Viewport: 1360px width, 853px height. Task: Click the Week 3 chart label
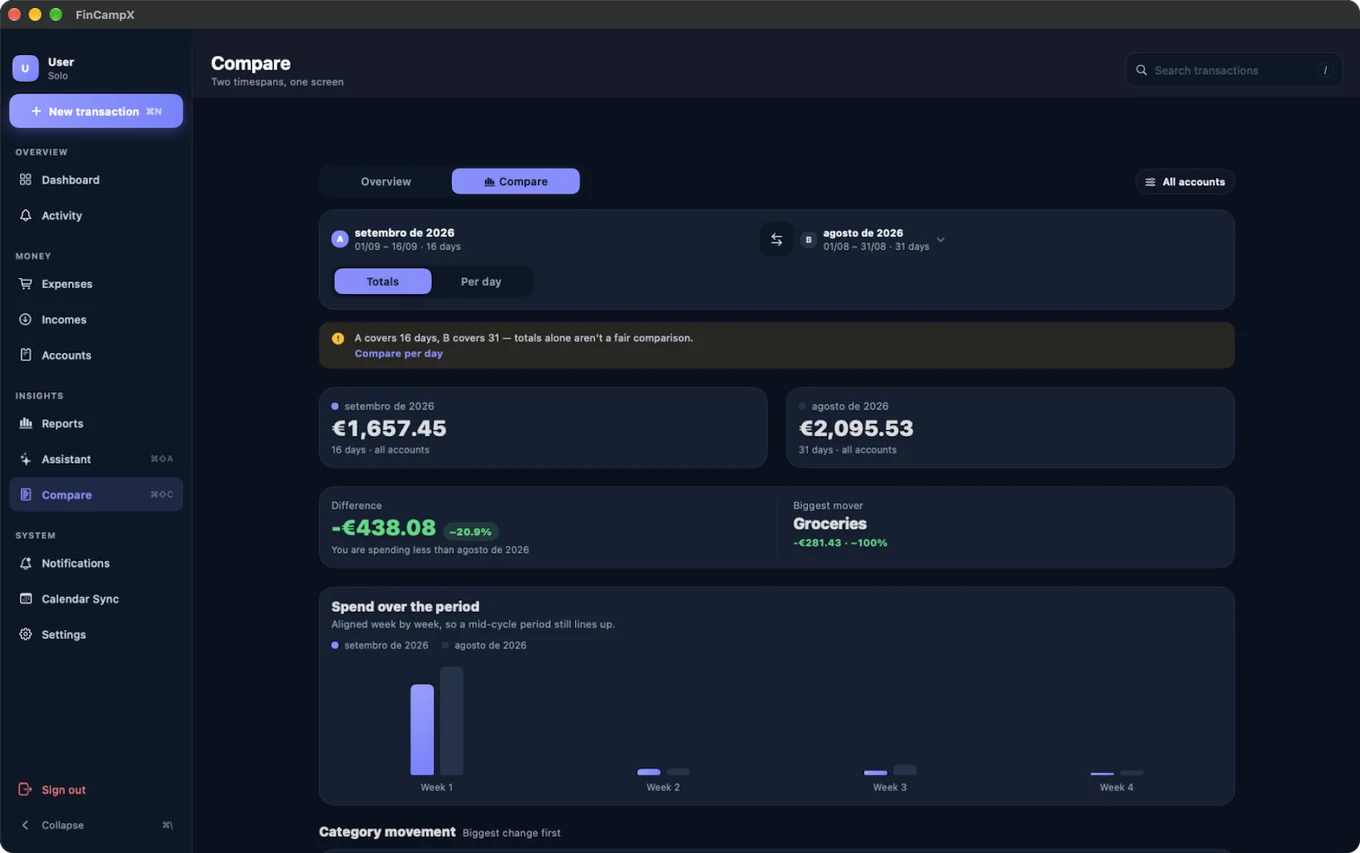(x=890, y=787)
